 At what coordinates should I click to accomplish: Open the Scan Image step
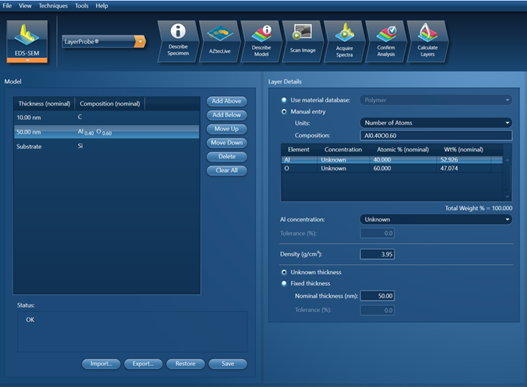[x=302, y=41]
